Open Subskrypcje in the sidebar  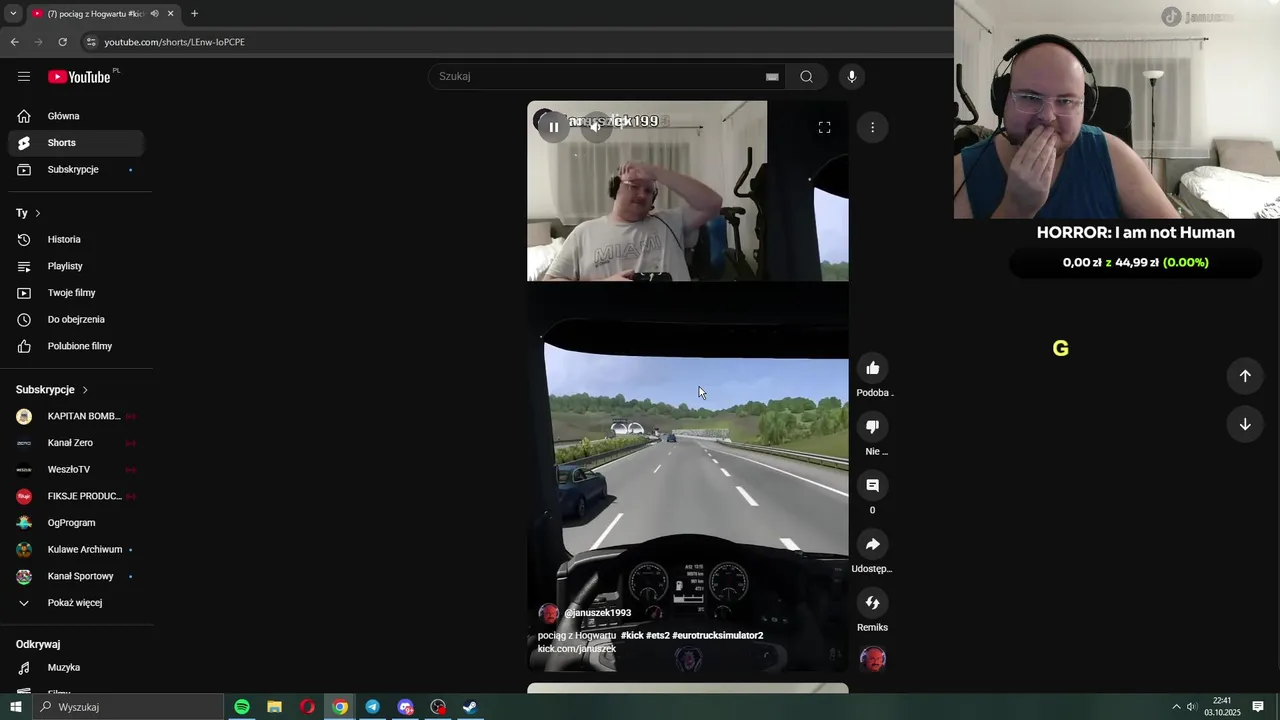coord(76,170)
